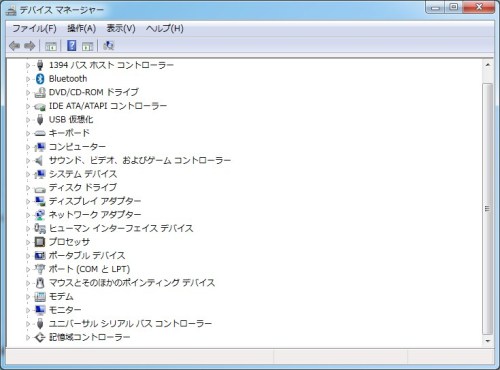Click the IDE ATA/ATAPI コントローラー icon

point(40,106)
